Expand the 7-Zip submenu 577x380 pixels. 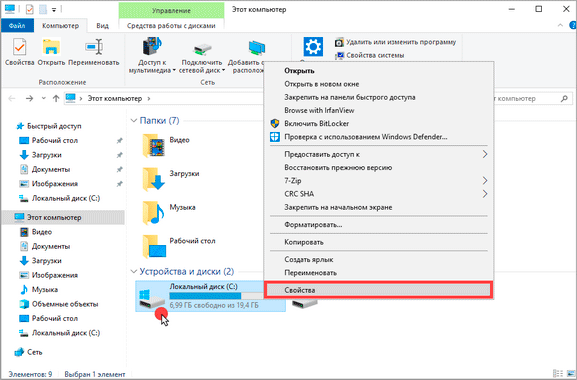[379, 181]
